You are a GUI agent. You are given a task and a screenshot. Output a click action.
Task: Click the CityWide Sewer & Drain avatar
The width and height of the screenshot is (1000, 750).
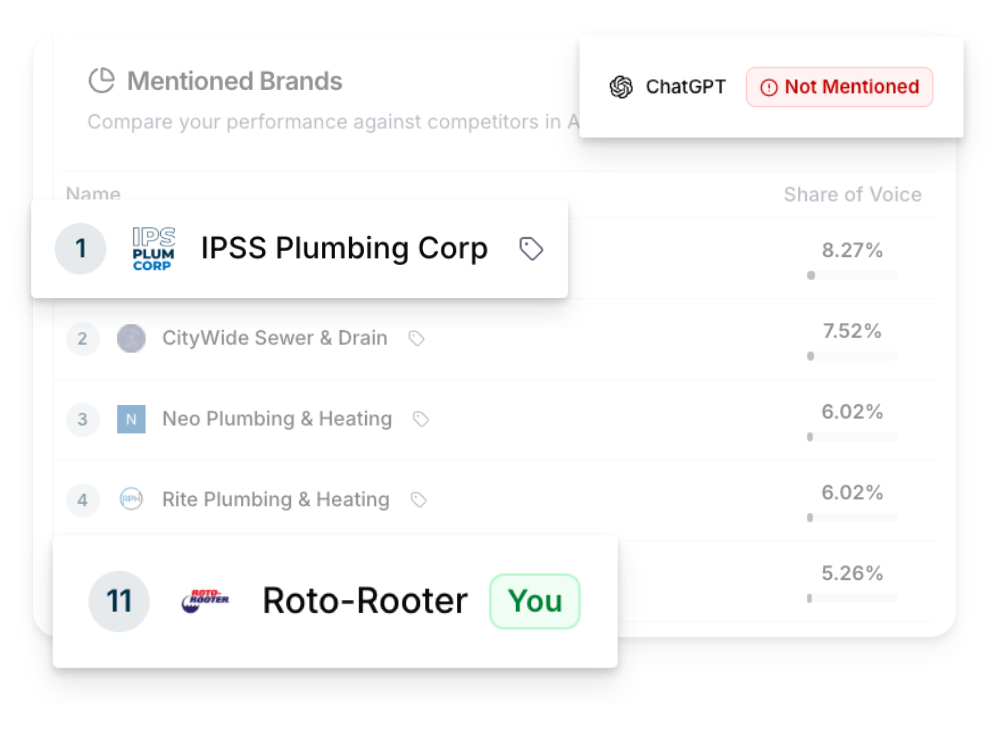coord(131,339)
